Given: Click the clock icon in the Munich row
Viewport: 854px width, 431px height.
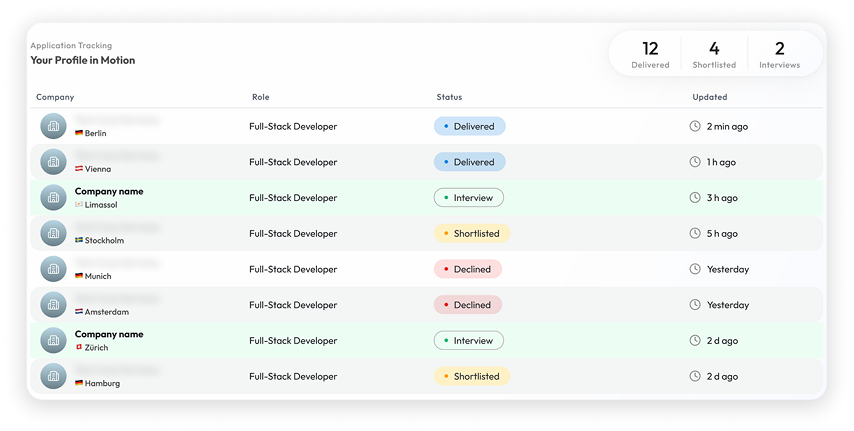Looking at the screenshot, I should (695, 269).
